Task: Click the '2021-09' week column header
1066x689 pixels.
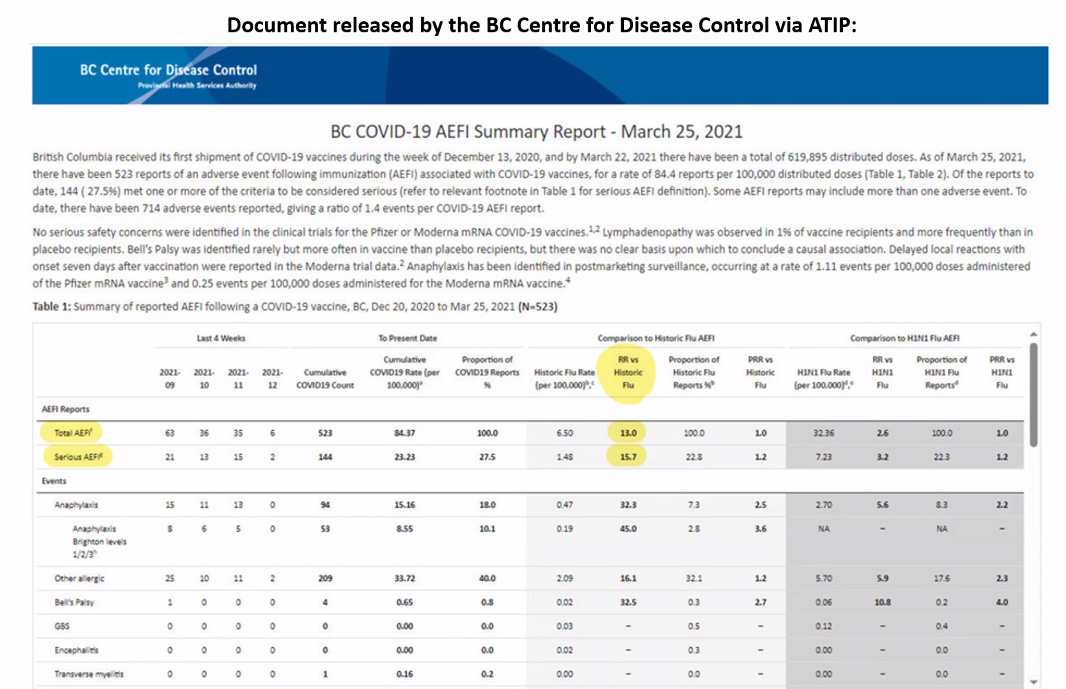Action: (170, 379)
